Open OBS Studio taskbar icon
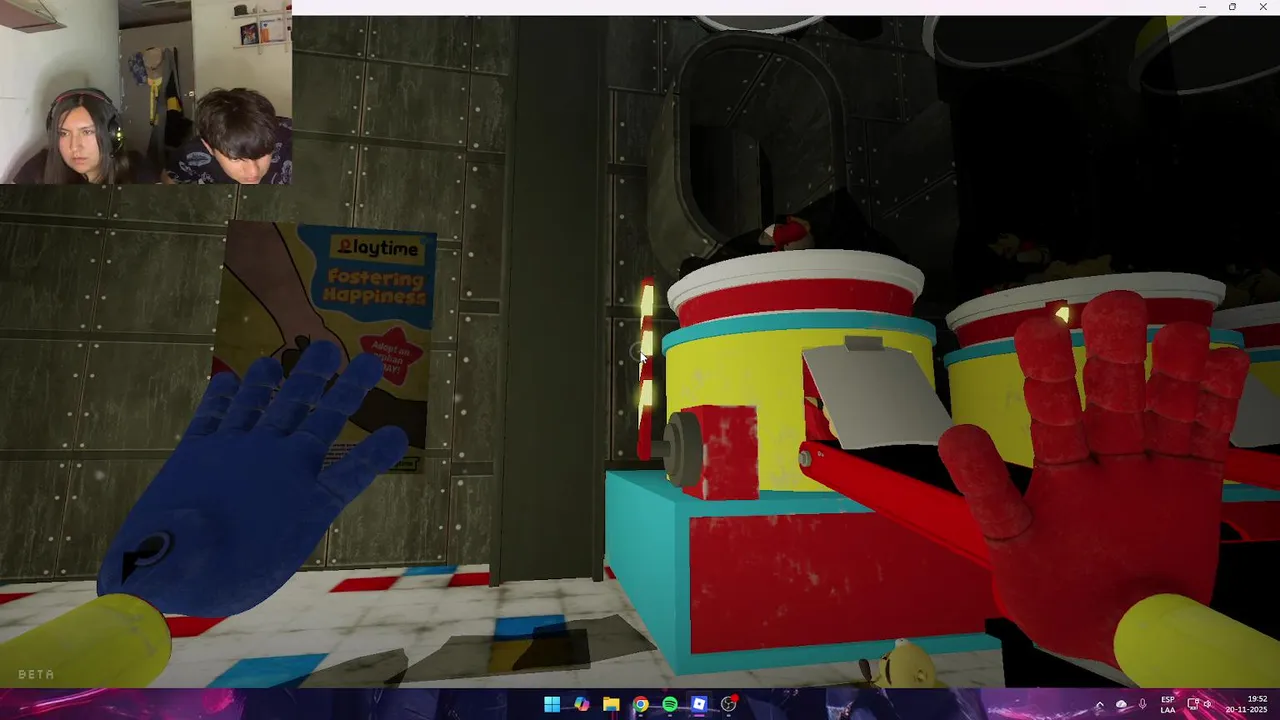The height and width of the screenshot is (720, 1280). 729,704
